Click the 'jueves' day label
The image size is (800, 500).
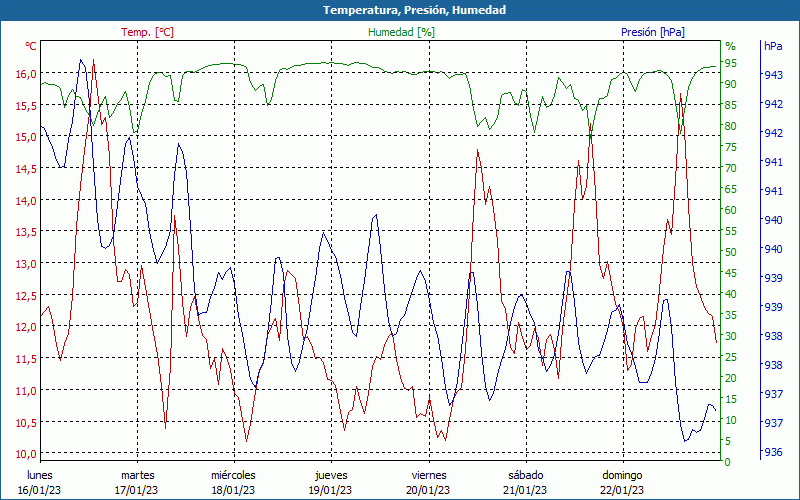coord(331,475)
